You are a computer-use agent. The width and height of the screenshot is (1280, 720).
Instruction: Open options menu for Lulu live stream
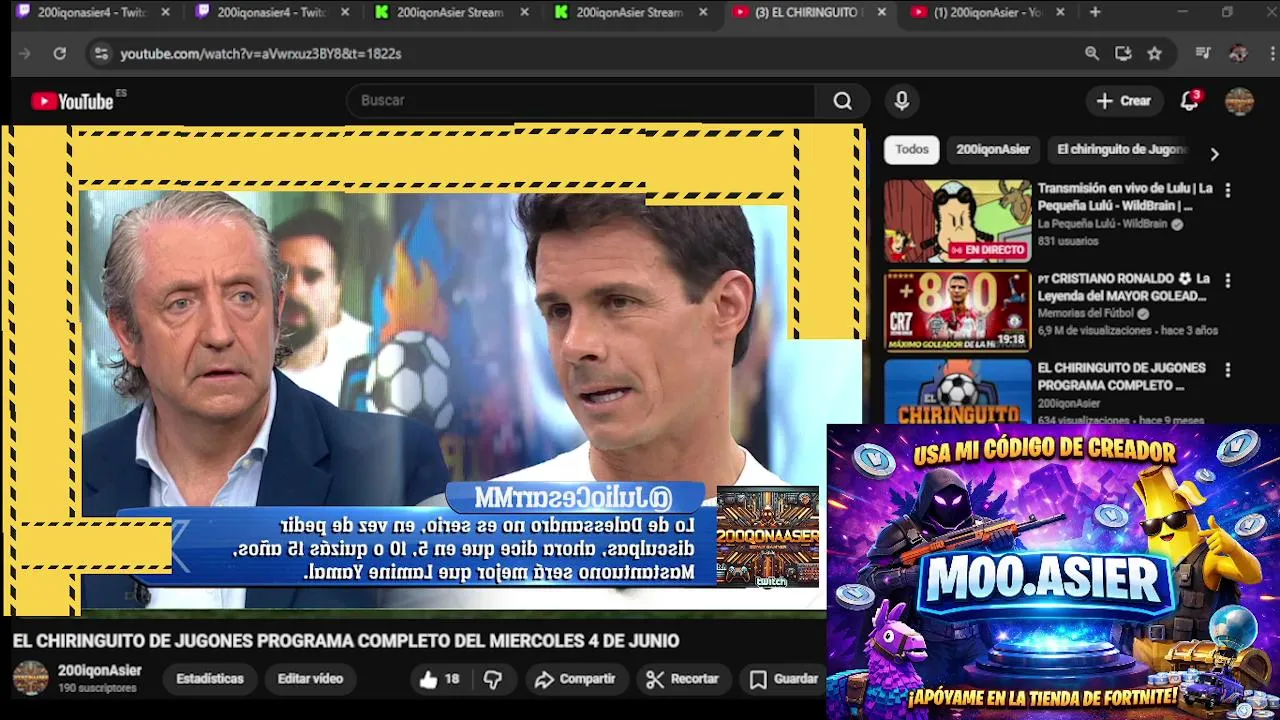(1228, 190)
